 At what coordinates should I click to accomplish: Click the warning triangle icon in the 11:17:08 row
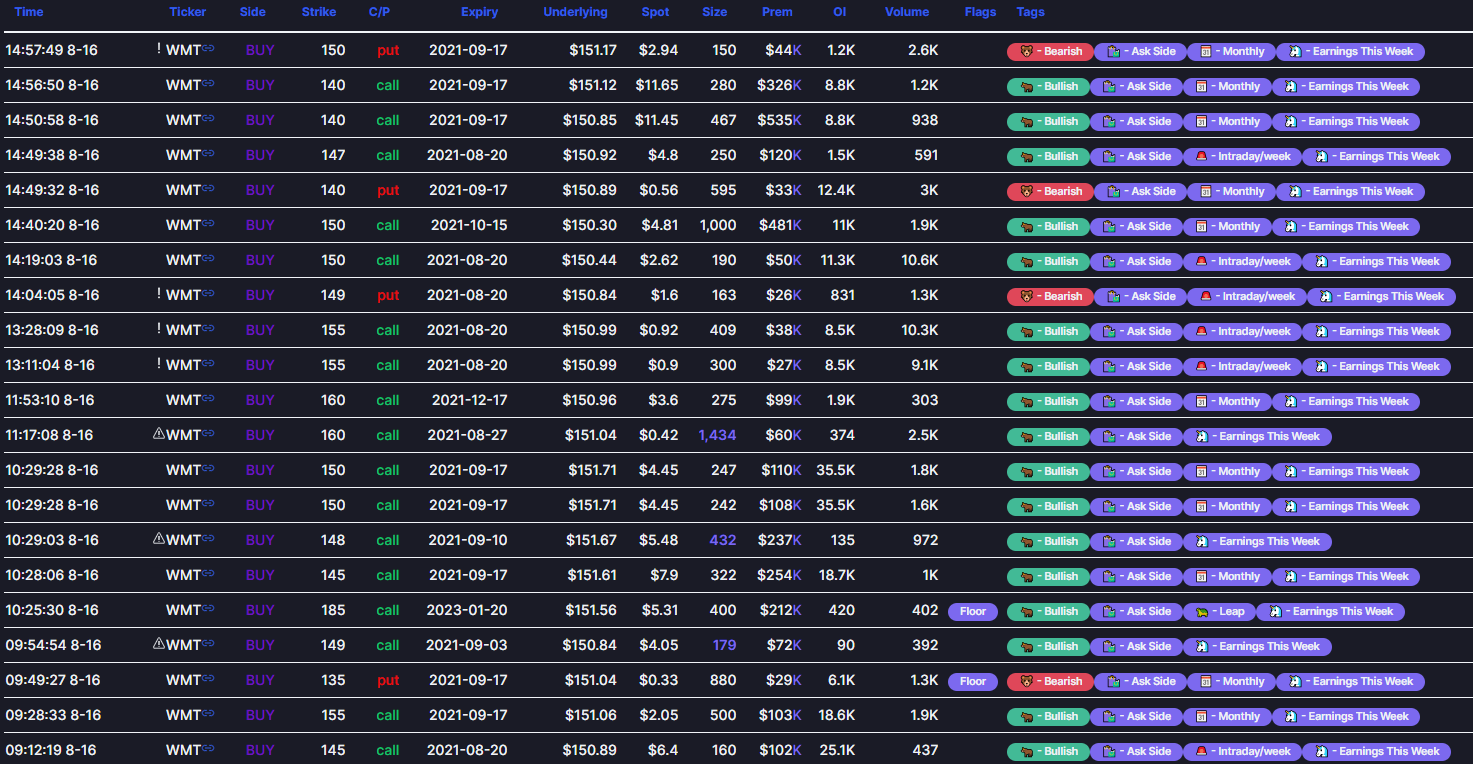pos(158,434)
